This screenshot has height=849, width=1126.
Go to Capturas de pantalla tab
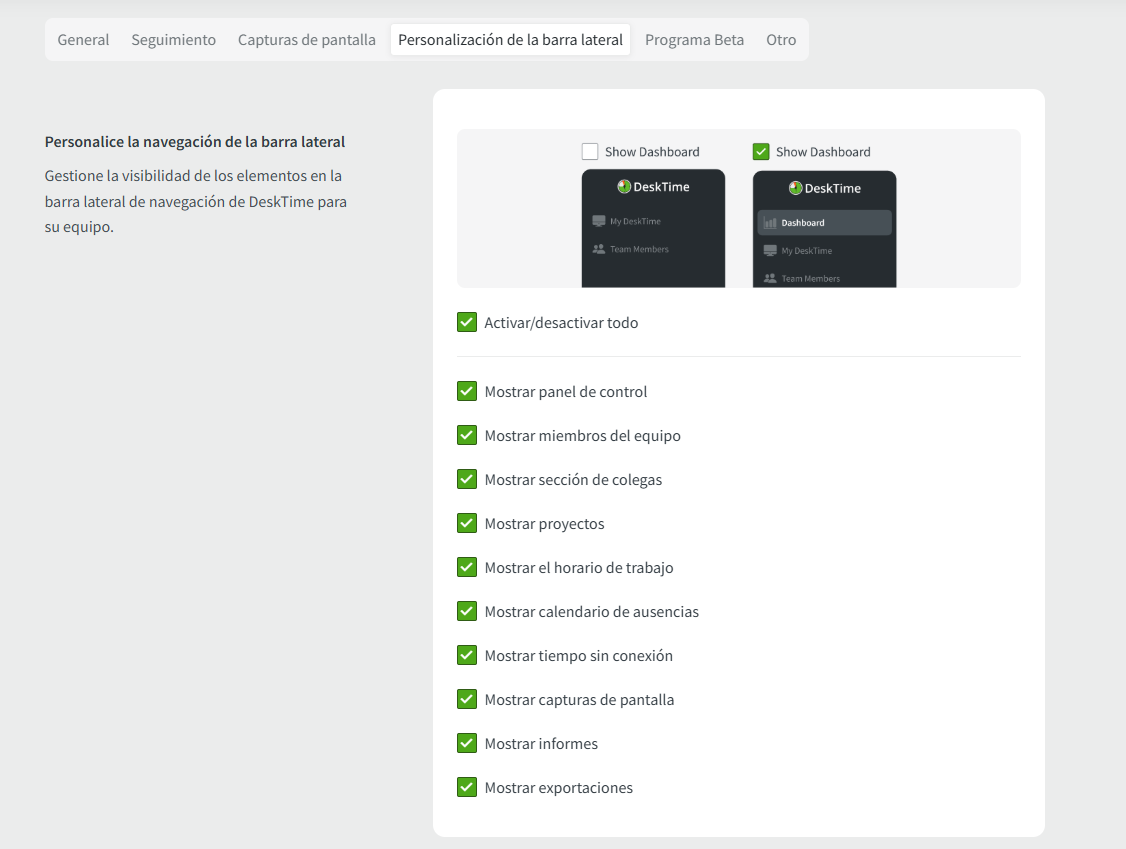click(306, 40)
